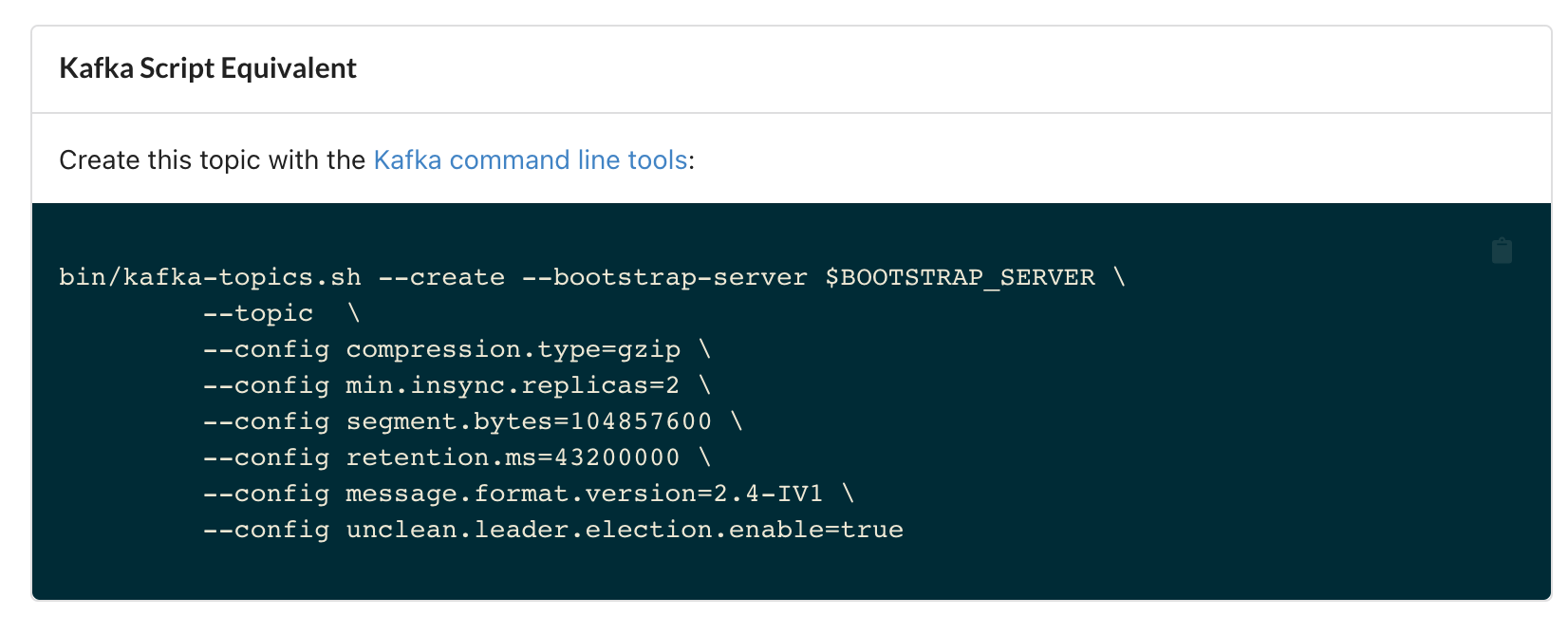Click the backslash after $BOOTSTRAP_SERVER
1568x634 pixels.
click(1120, 277)
